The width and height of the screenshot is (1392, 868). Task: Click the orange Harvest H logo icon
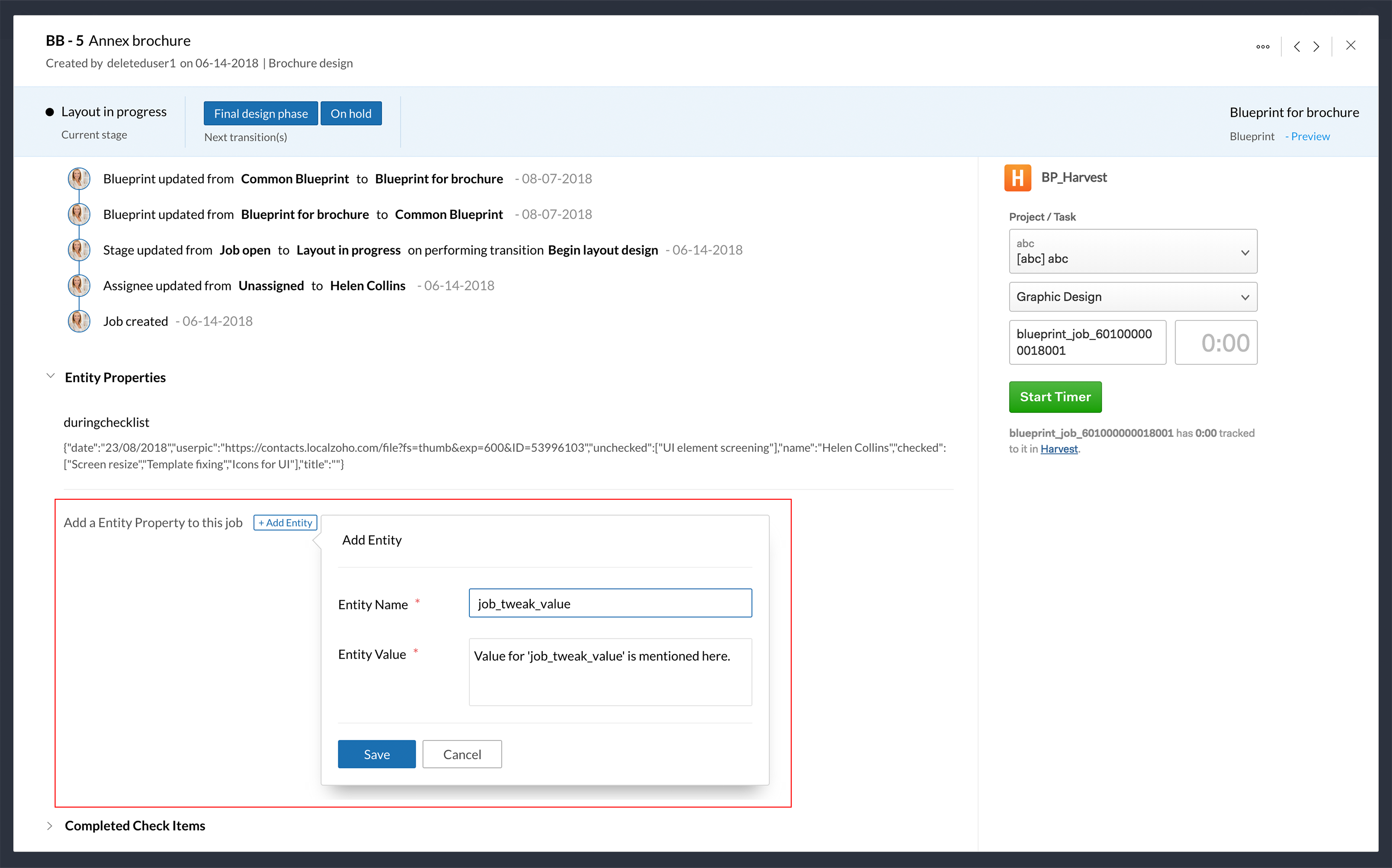point(1017,178)
